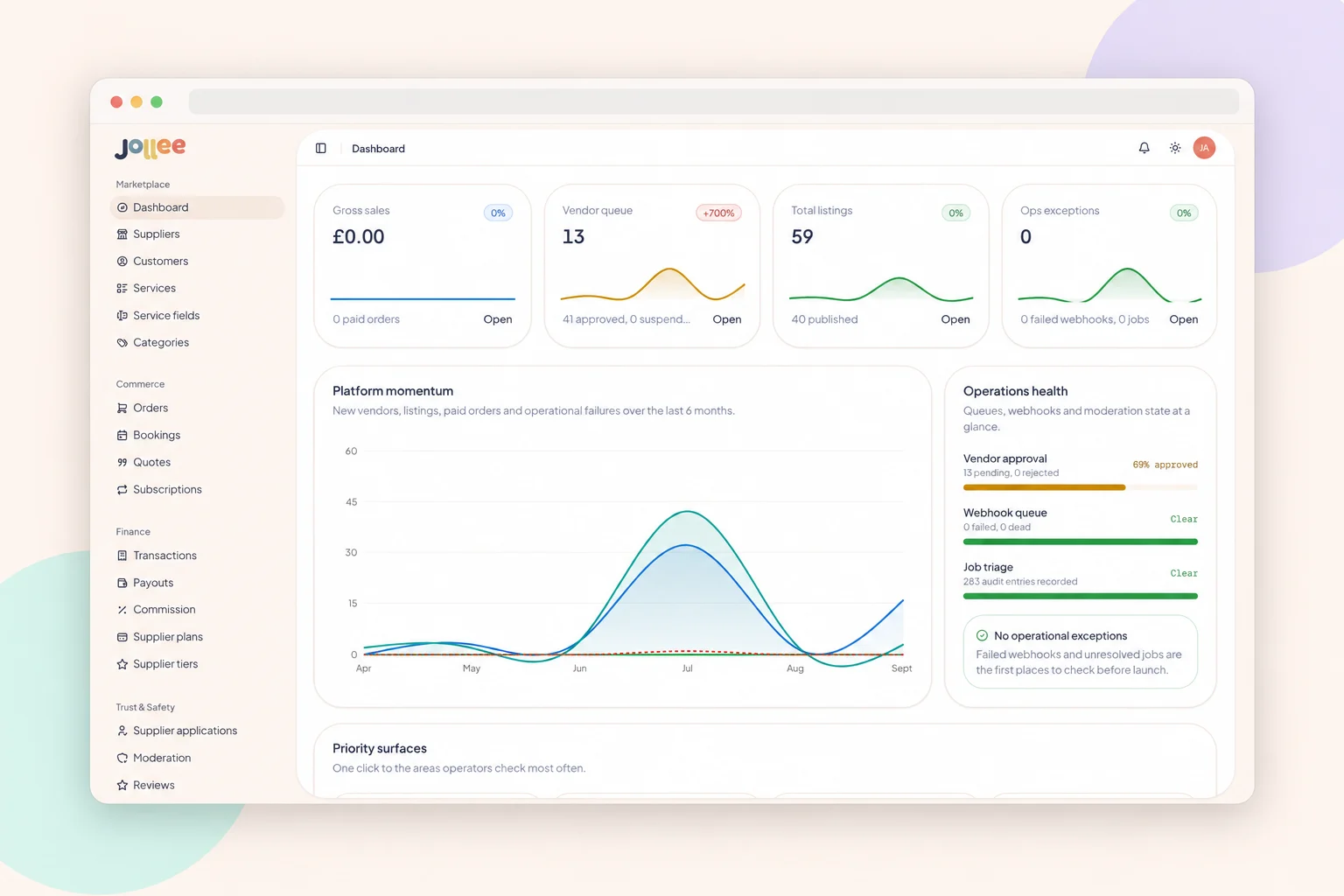Click the Quotes icon

pos(122,462)
